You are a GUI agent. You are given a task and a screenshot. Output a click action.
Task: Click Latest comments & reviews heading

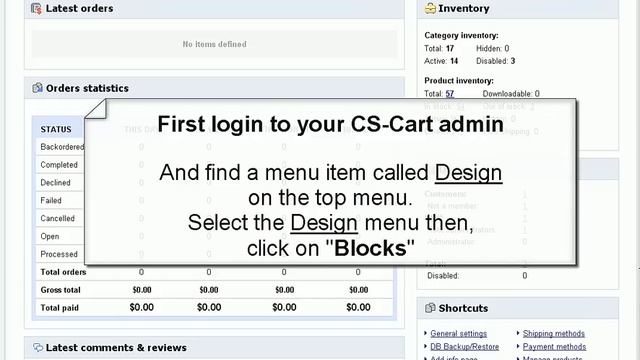point(116,348)
